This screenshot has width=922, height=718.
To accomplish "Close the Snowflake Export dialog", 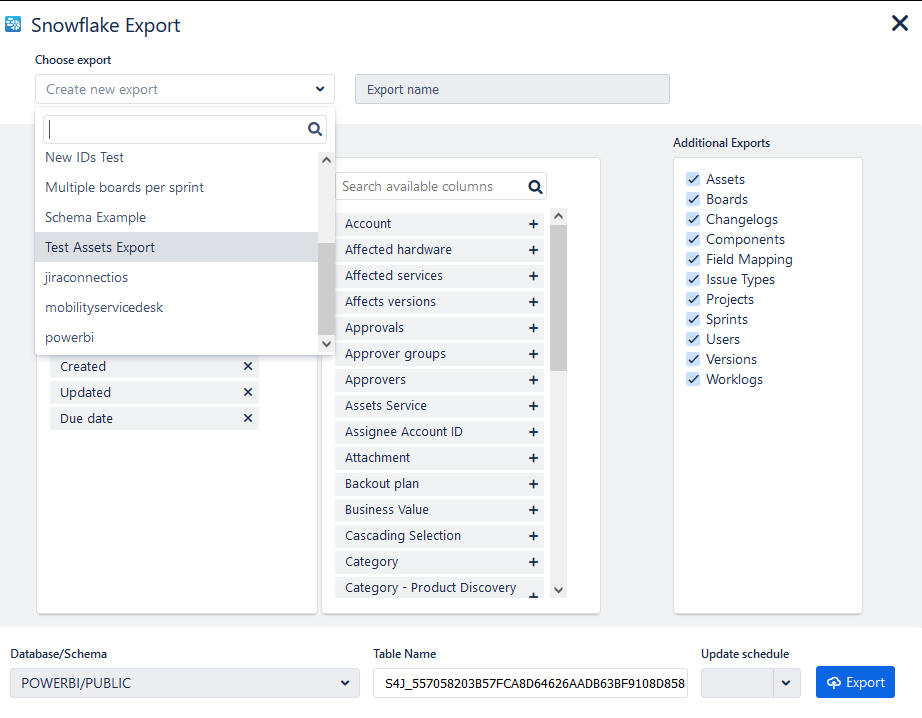I will tap(899, 24).
